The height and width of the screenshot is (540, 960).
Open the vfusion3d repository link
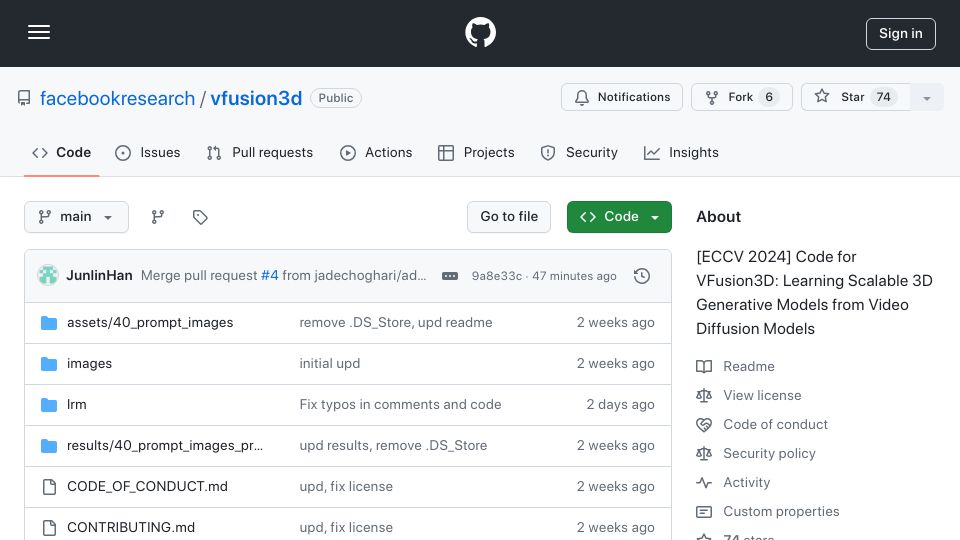(256, 98)
